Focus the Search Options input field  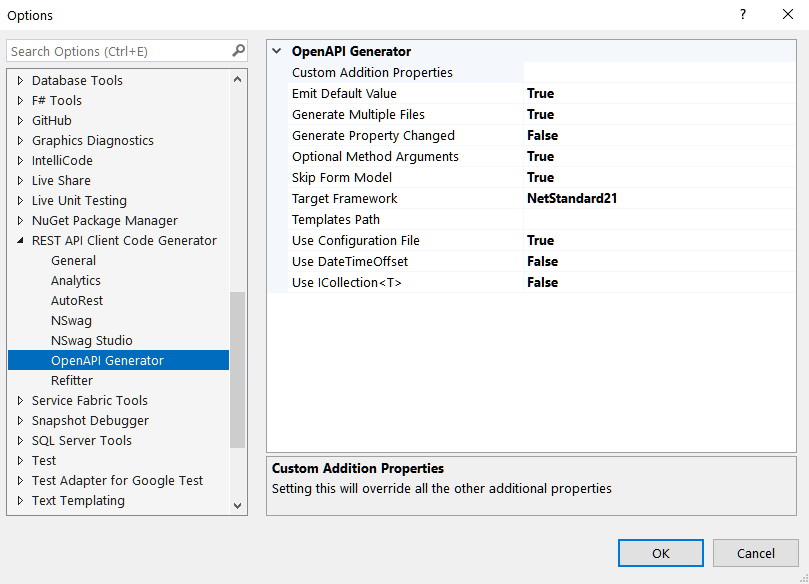(127, 51)
